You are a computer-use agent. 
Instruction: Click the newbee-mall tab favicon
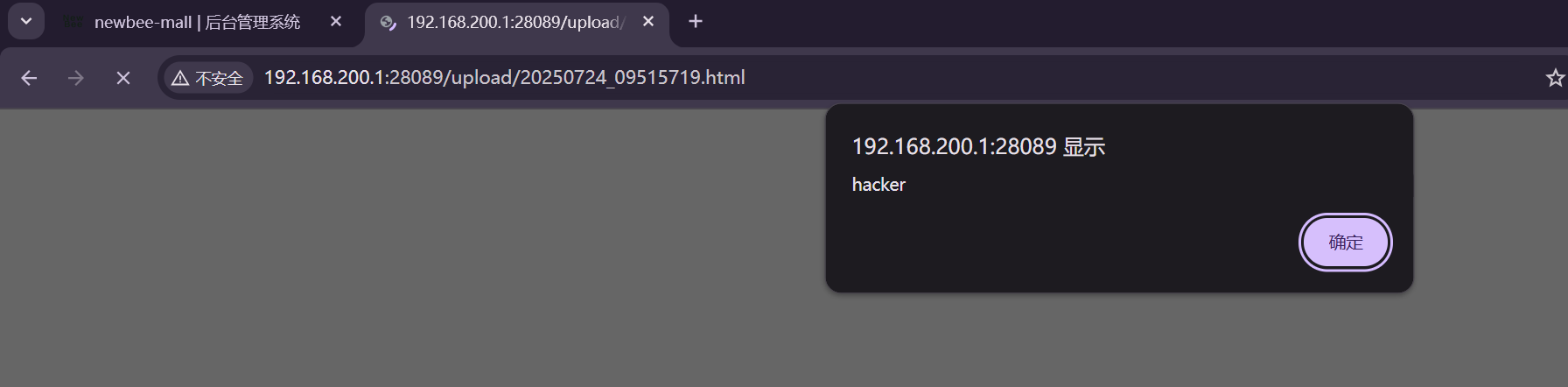click(x=73, y=22)
